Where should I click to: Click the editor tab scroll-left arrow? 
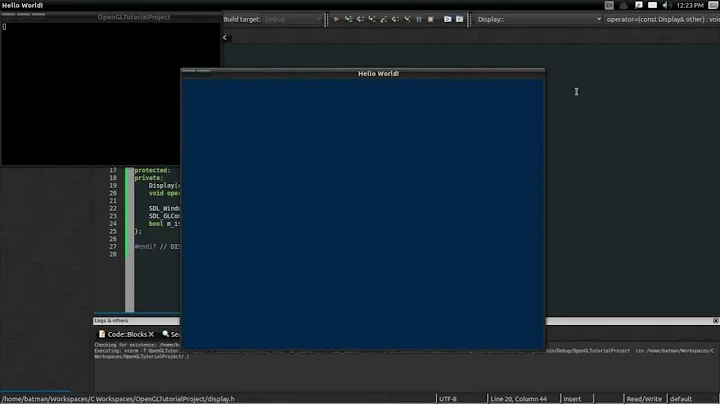(225, 38)
